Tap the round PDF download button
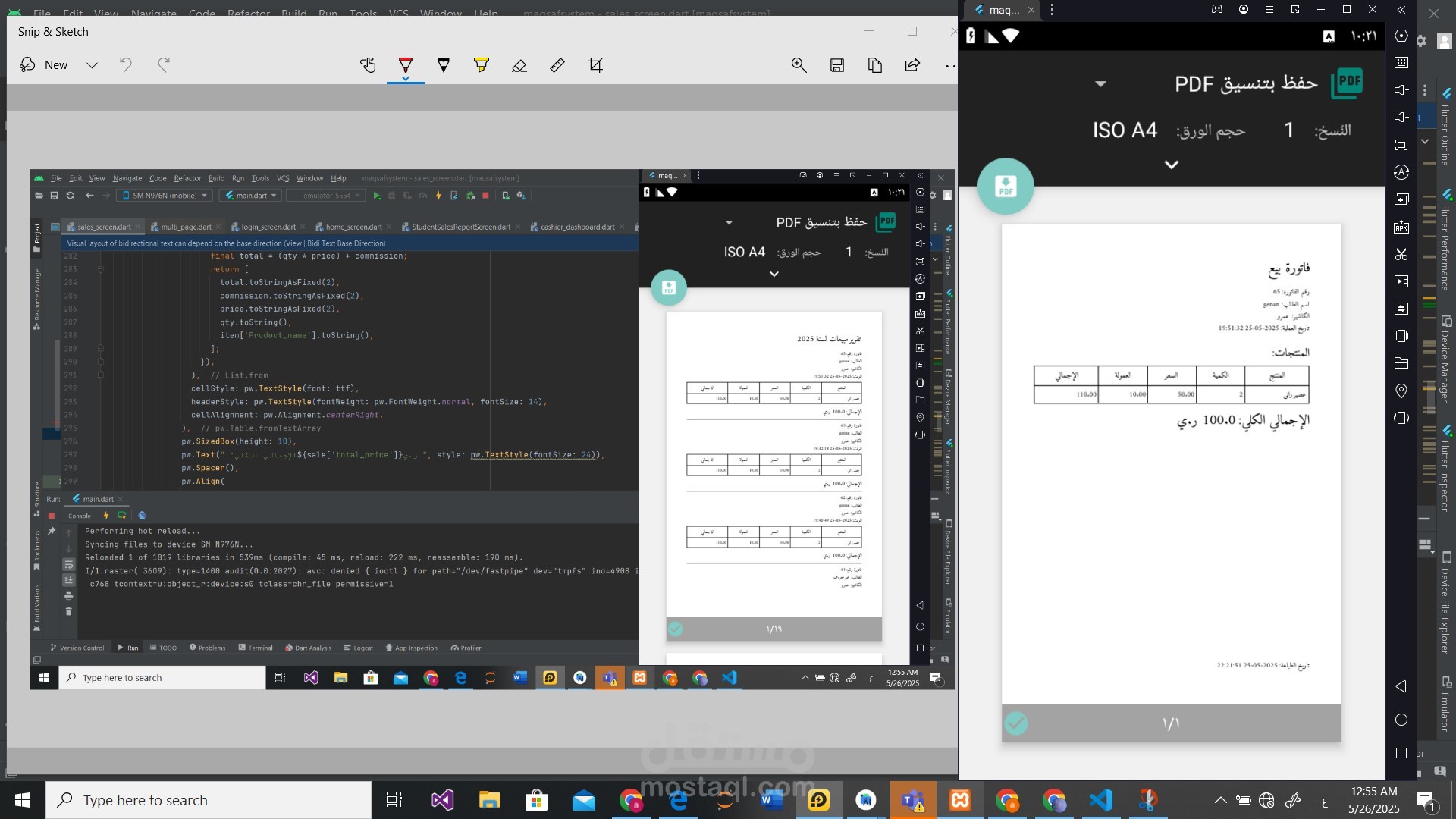This screenshot has width=1456, height=819. (1006, 186)
